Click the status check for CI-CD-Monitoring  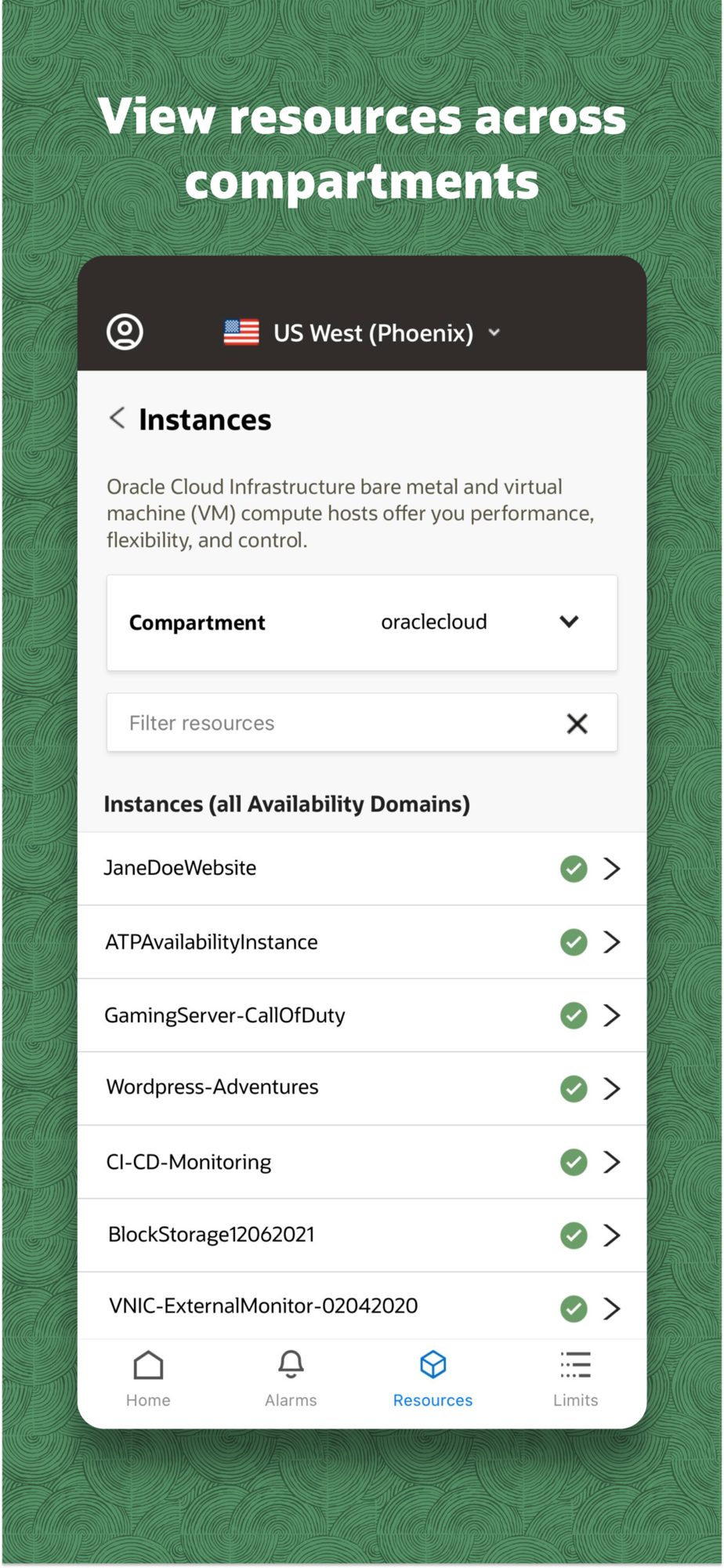574,1162
